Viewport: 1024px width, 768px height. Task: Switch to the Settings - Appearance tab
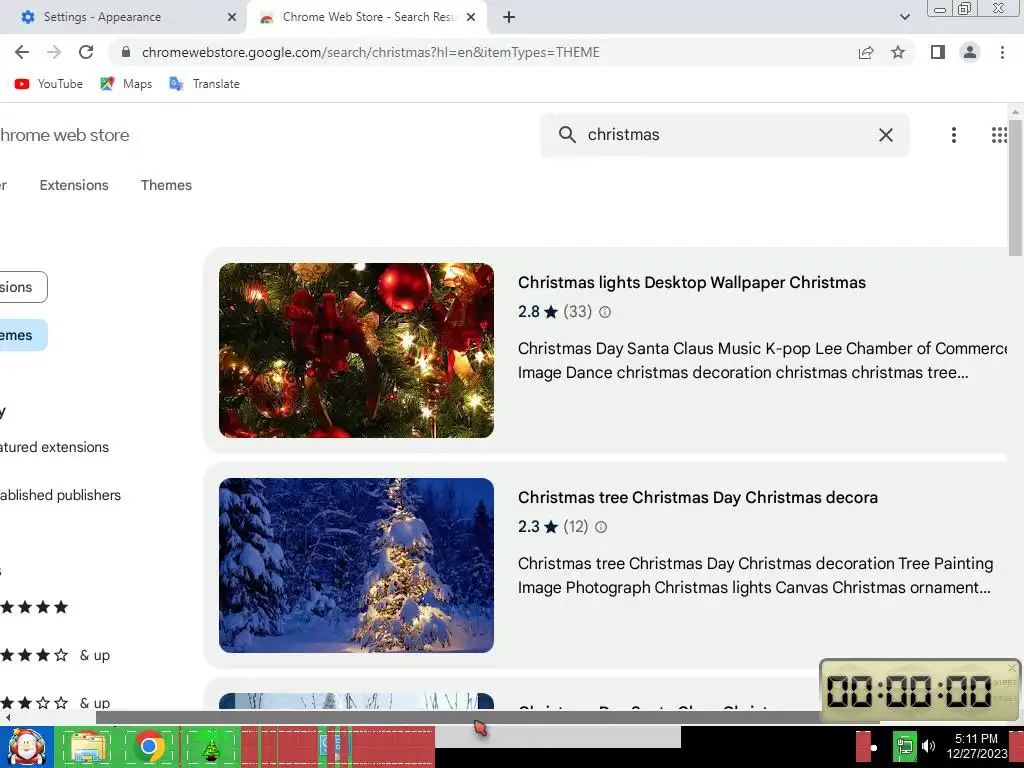[x=123, y=17]
